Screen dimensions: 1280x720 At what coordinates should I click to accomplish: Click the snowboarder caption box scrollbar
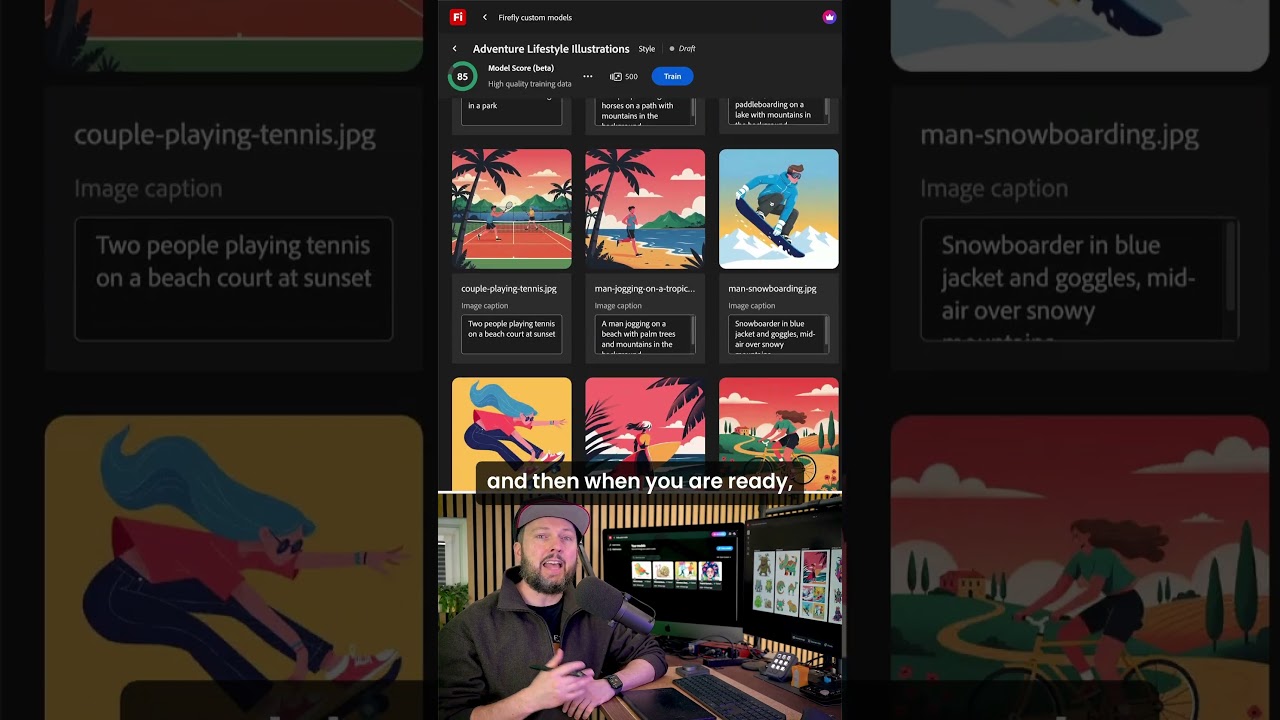point(826,331)
